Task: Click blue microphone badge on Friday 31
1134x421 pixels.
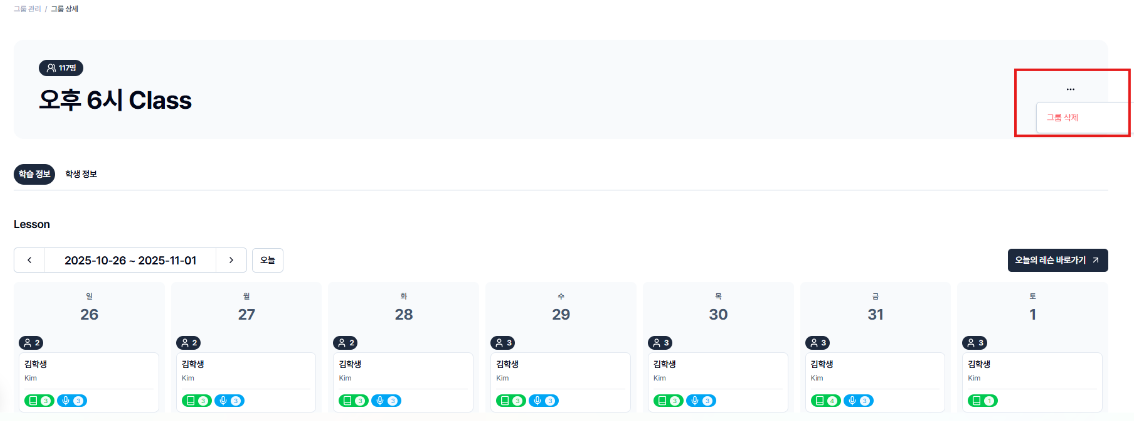Action: coord(858,400)
